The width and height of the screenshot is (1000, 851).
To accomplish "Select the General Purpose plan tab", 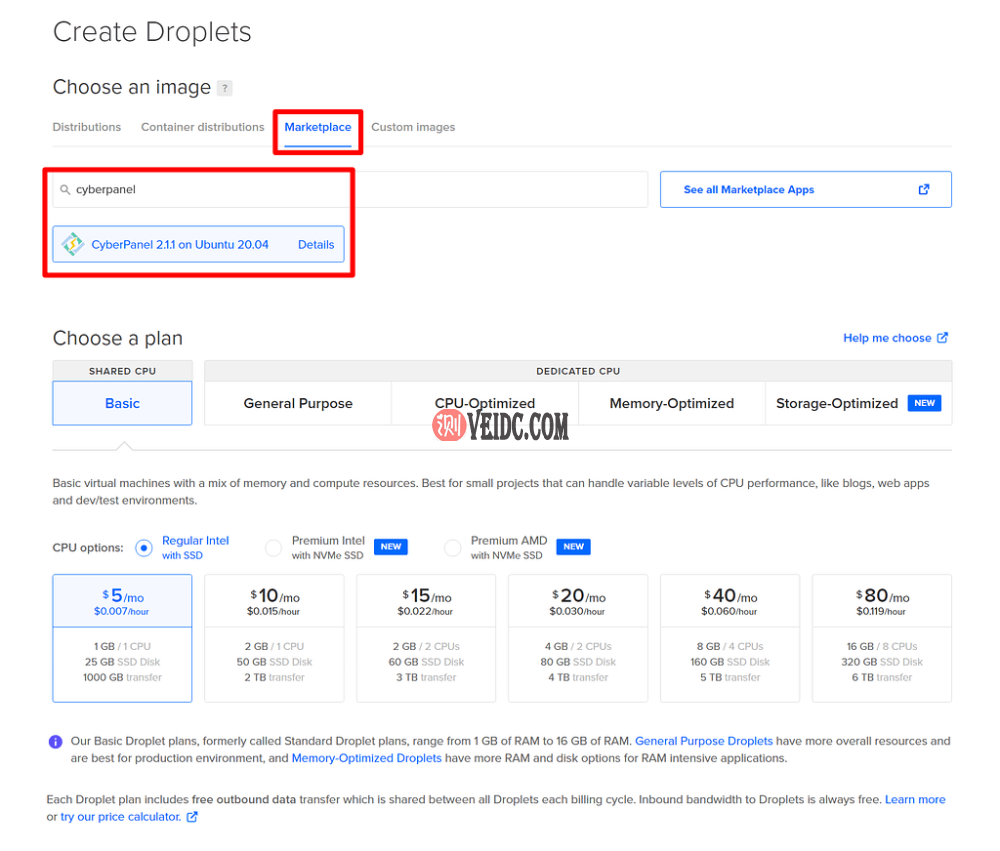I will pos(298,403).
